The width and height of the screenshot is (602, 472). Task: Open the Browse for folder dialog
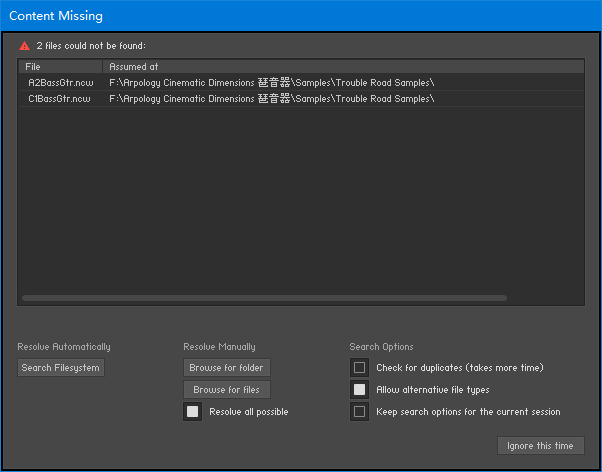click(x=227, y=368)
